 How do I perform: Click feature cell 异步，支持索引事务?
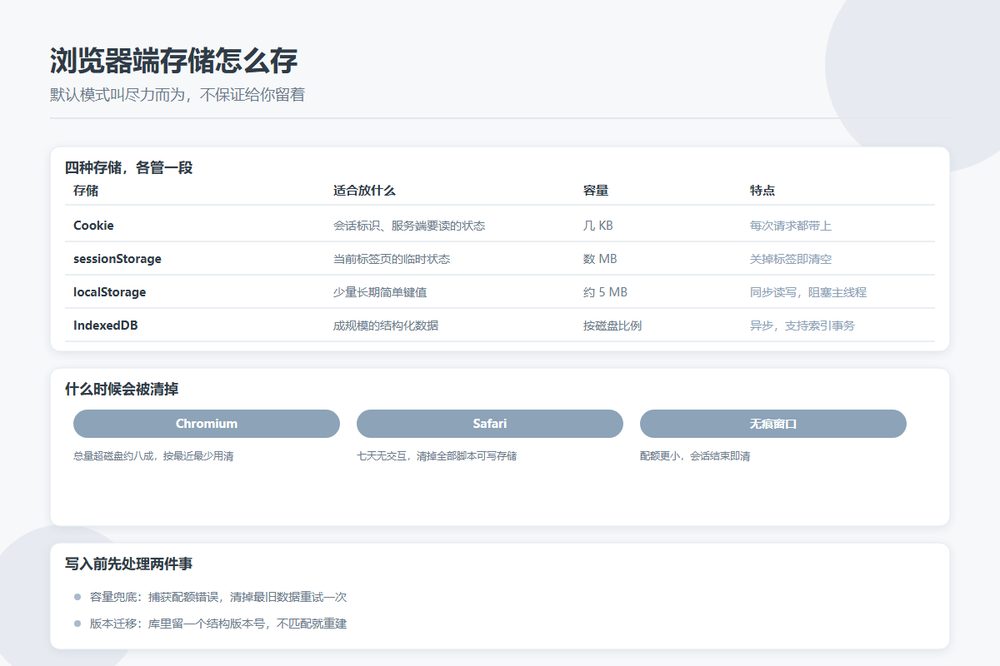(x=802, y=325)
